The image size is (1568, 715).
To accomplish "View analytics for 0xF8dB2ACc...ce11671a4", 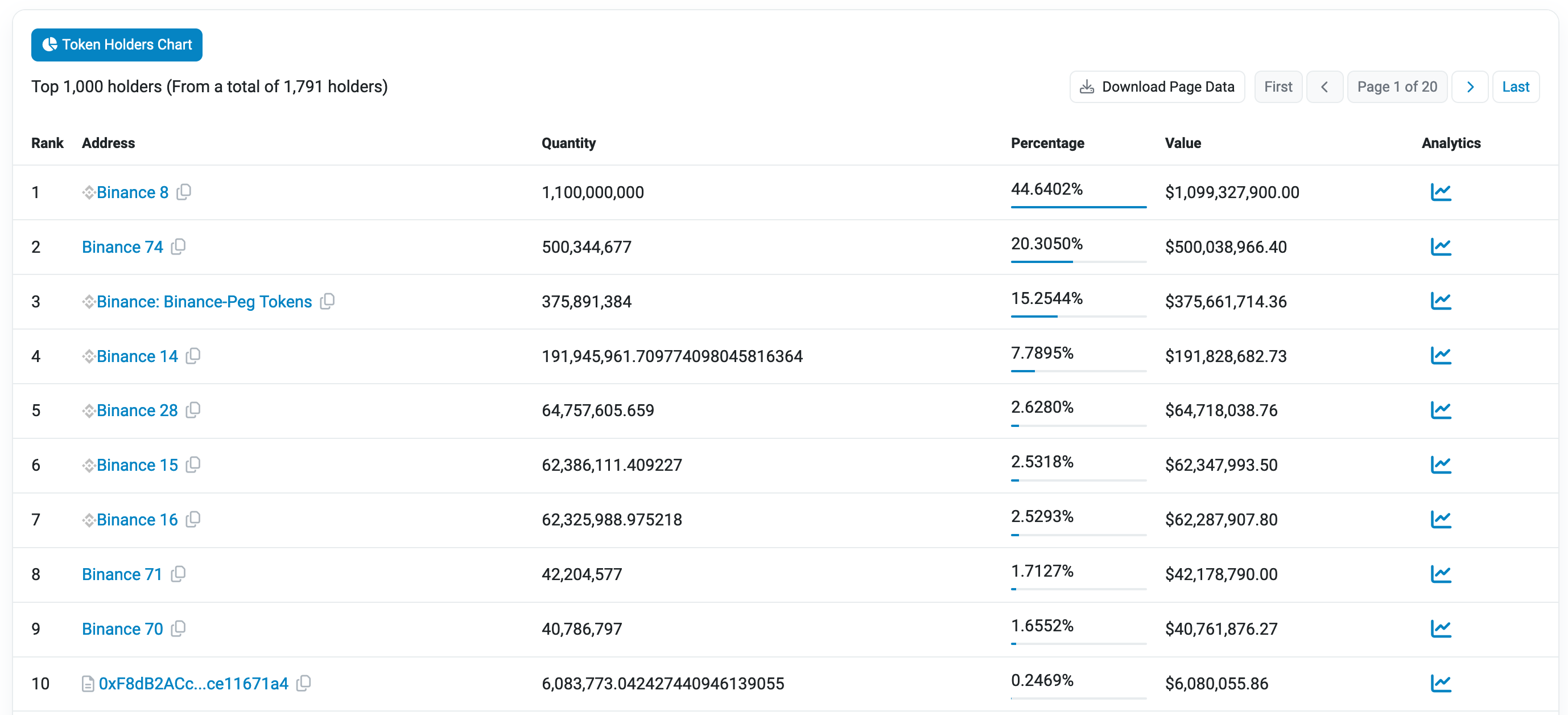I will pos(1440,683).
